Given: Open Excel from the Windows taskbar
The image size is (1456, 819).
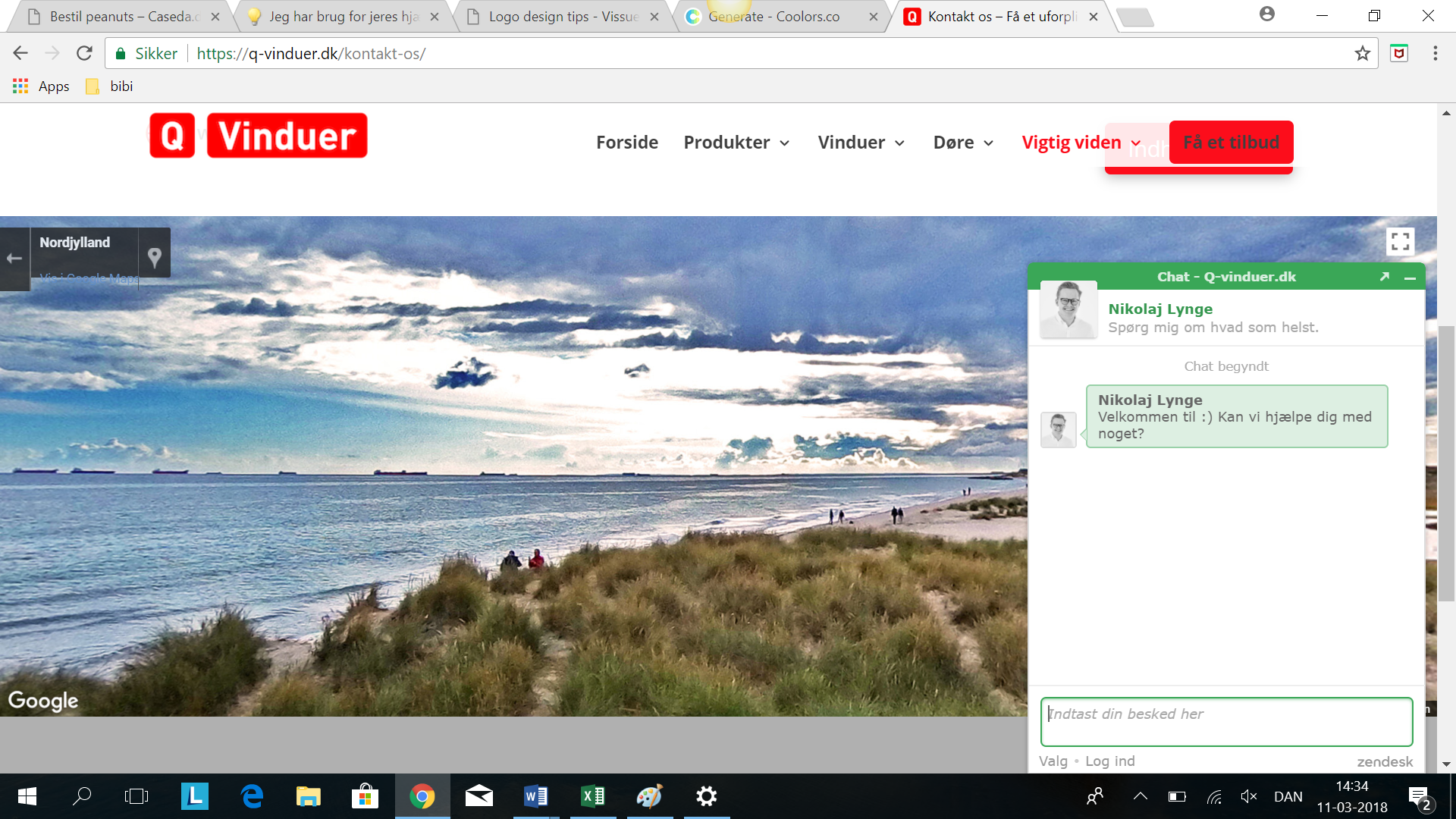Looking at the screenshot, I should coord(592,796).
